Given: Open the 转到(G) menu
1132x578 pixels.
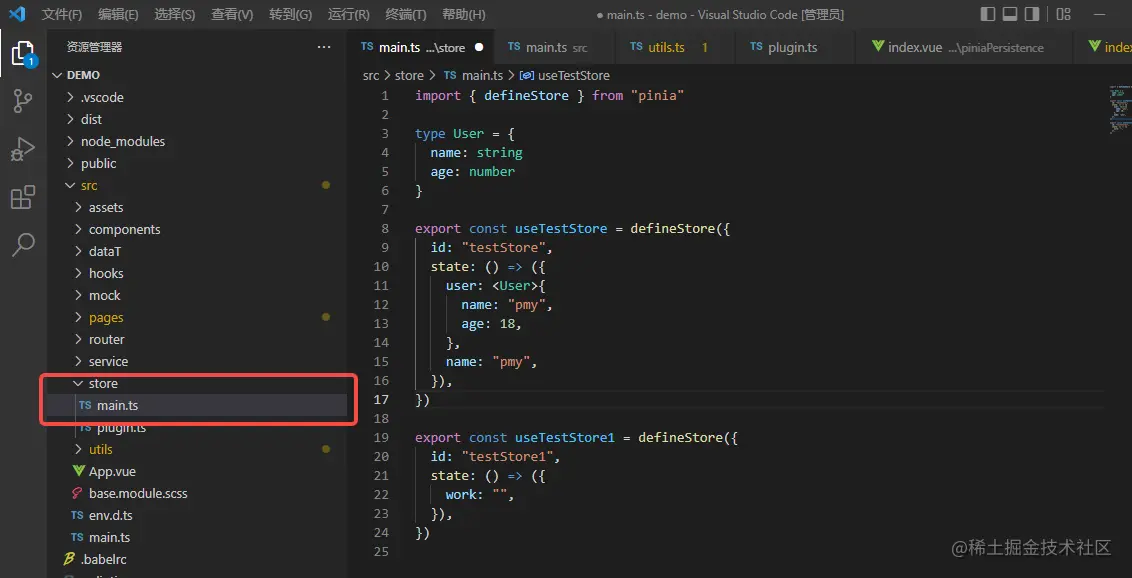Looking at the screenshot, I should tap(290, 14).
